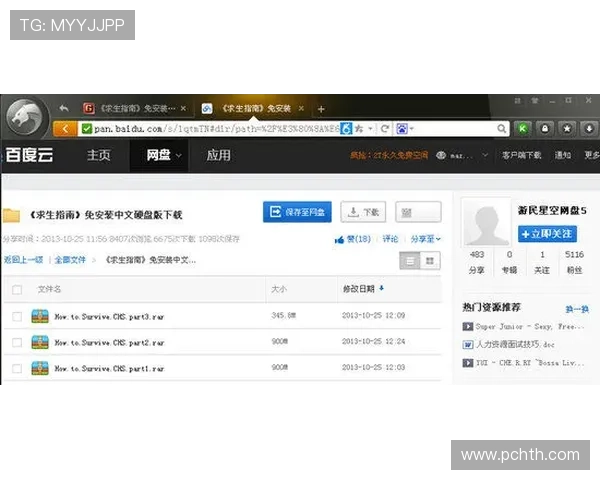Click the rar icon of How.to.Survive.CHS.part3.rar
The height and width of the screenshot is (480, 600).
(40, 316)
